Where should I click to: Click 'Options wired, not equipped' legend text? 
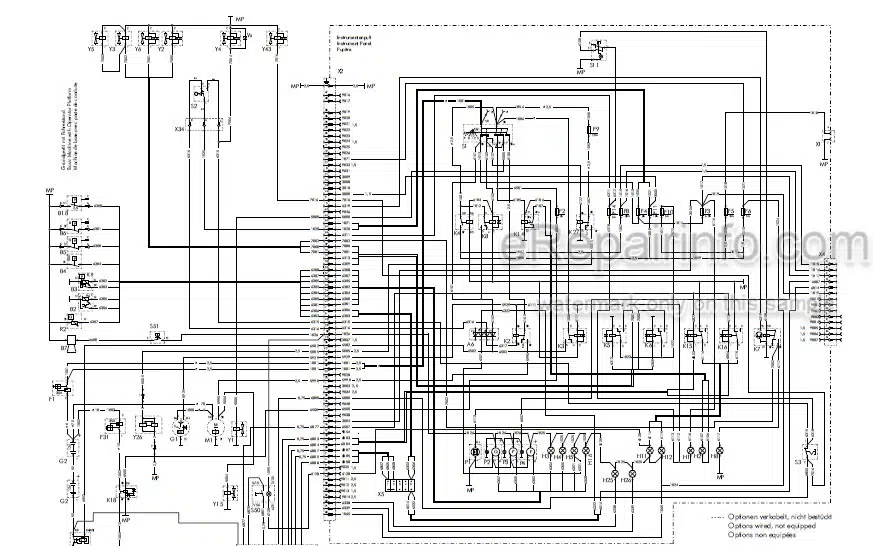tap(772, 525)
